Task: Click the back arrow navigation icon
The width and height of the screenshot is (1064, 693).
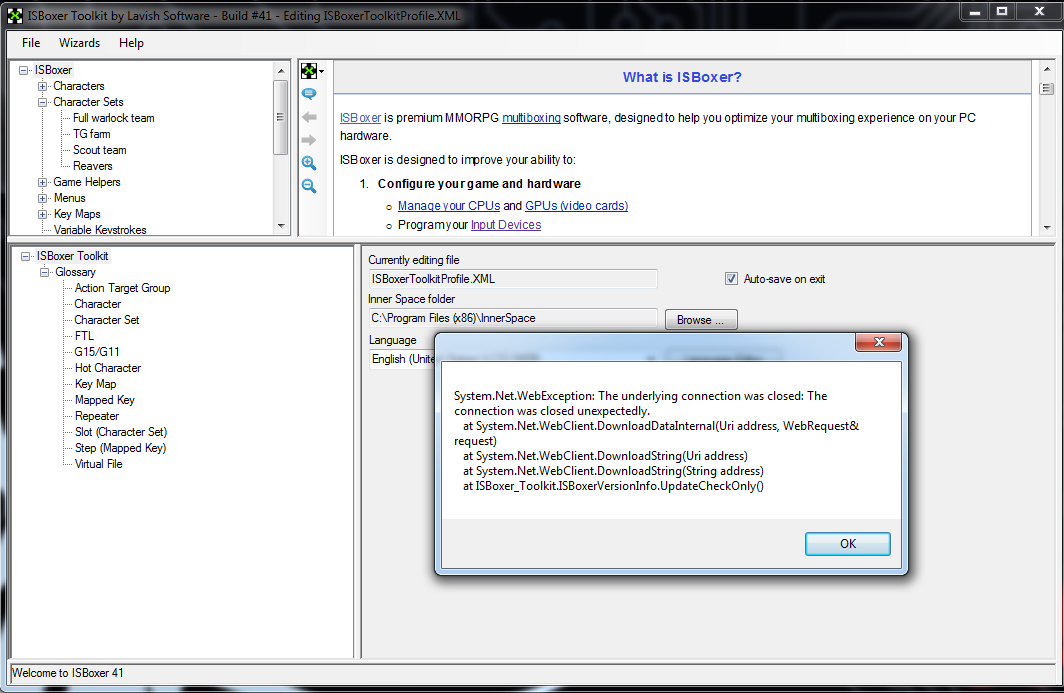Action: coord(309,117)
